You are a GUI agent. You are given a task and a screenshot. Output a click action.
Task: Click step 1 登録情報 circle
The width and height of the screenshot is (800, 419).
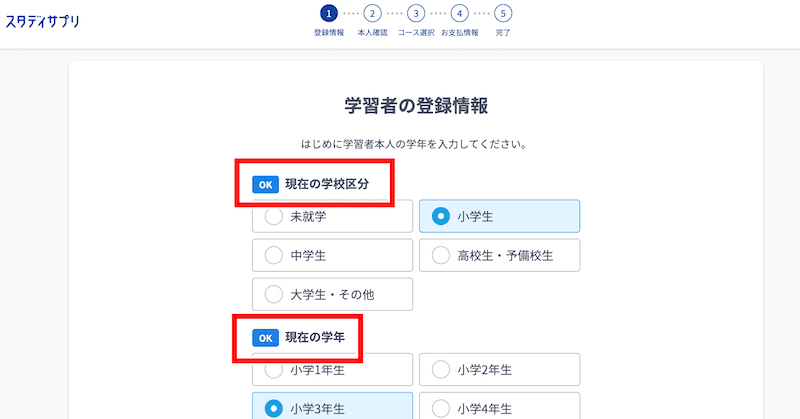coord(329,14)
